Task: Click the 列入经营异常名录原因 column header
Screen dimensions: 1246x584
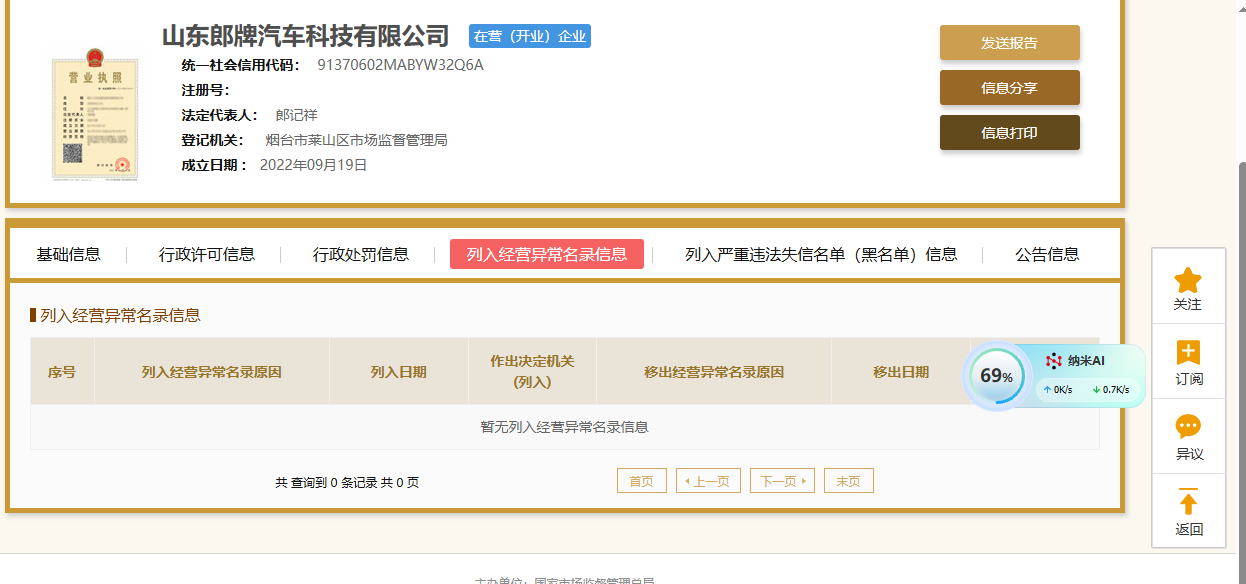Action: tap(212, 372)
